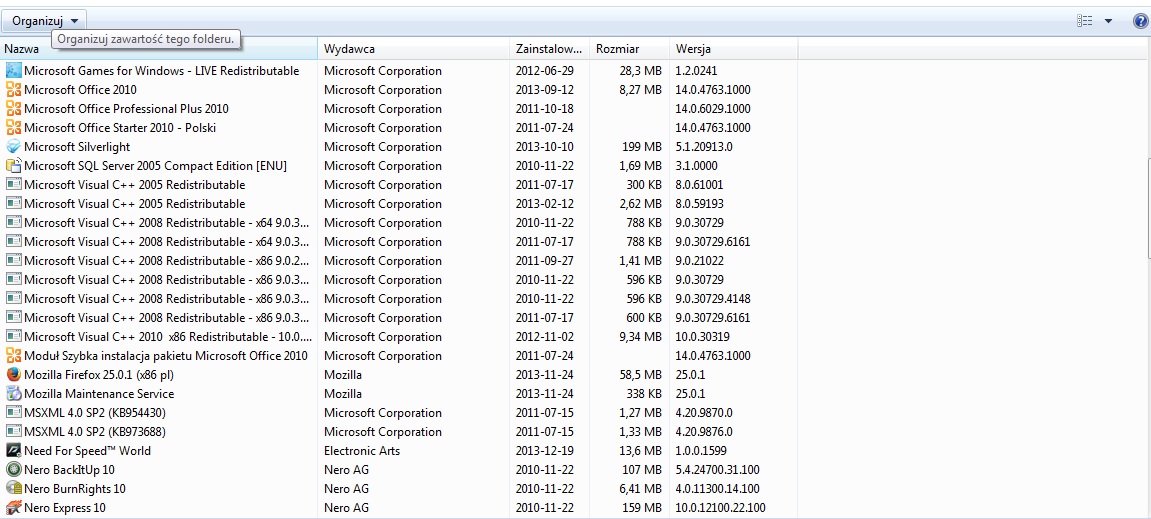
Task: Click version '10.0.12100.22.100'
Action: tap(720, 508)
